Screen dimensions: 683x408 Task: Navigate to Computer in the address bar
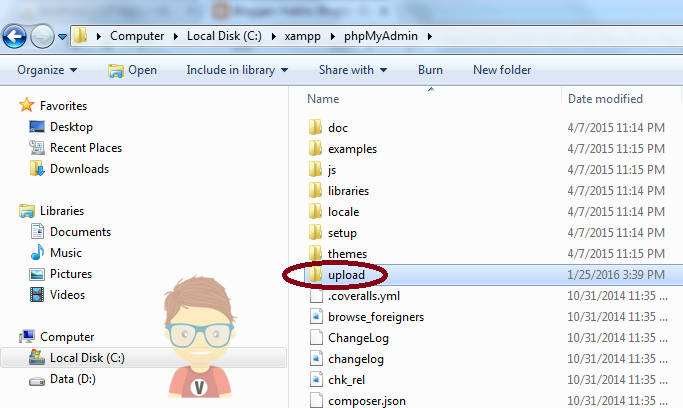137,36
